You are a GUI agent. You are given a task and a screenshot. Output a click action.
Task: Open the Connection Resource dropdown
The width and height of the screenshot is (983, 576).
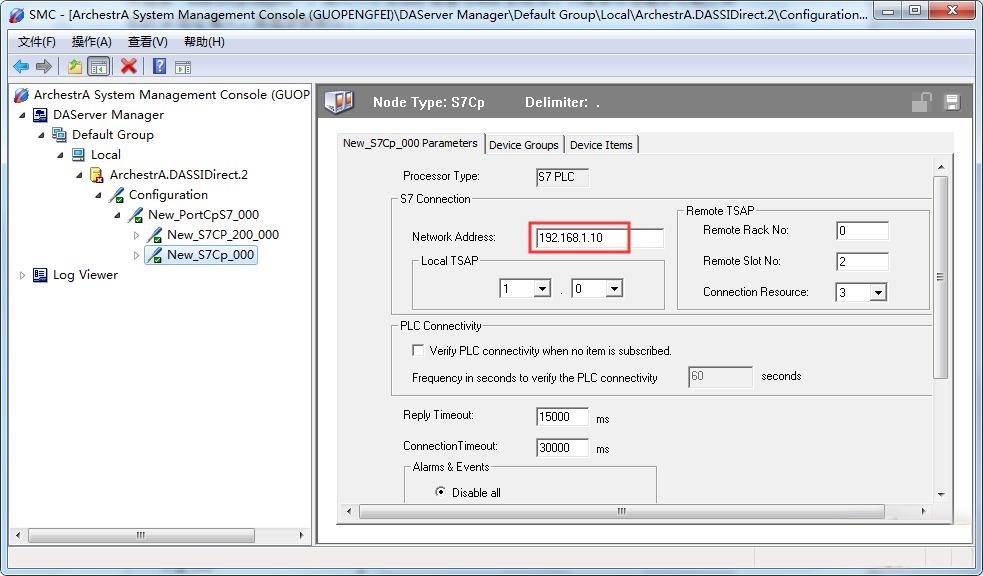point(877,293)
